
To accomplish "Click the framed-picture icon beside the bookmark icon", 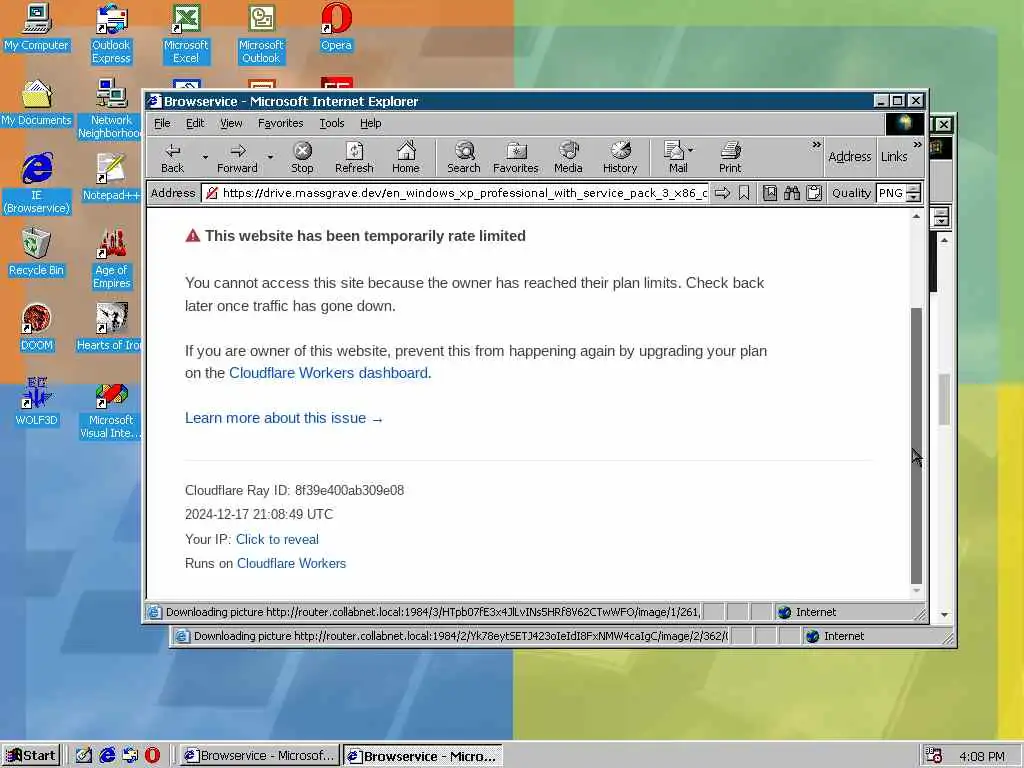I will coord(770,193).
